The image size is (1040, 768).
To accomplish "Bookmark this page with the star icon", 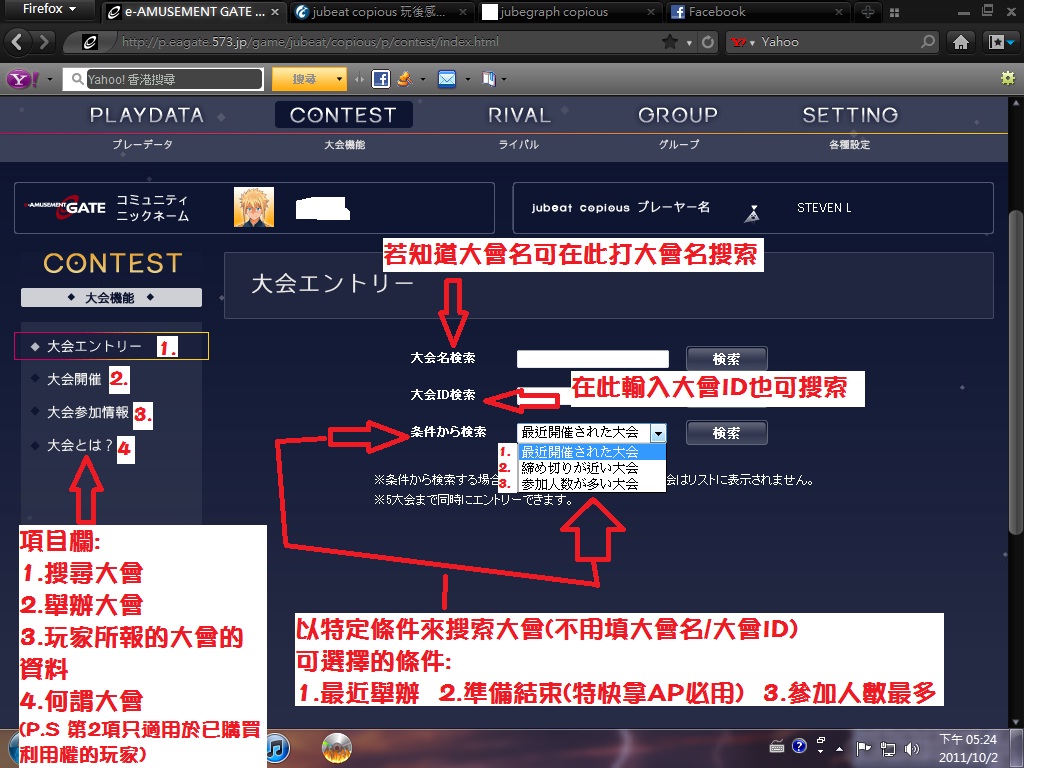I will [x=670, y=42].
